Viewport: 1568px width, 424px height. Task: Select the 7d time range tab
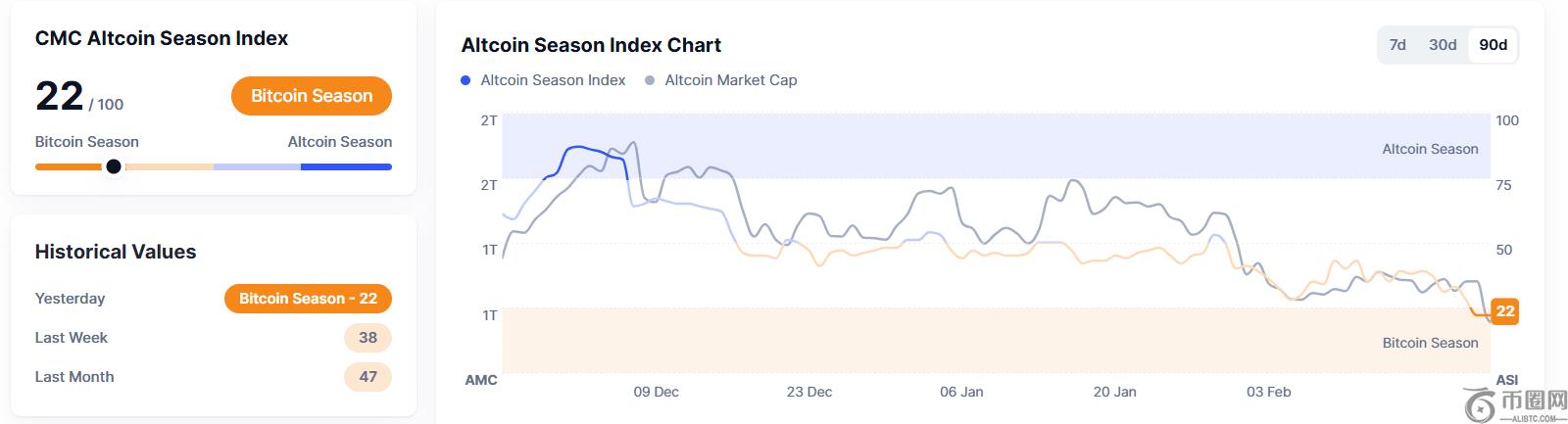point(1397,45)
